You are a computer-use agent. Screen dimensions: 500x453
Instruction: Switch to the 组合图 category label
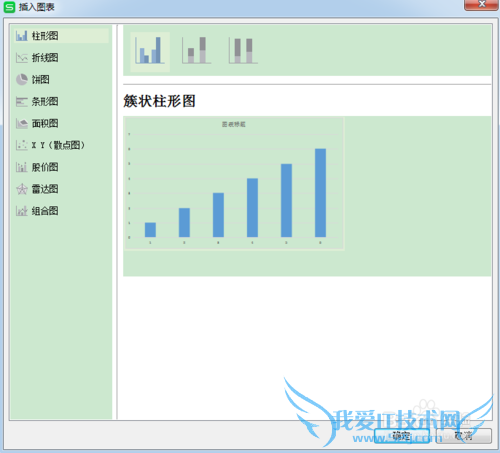tap(45, 211)
